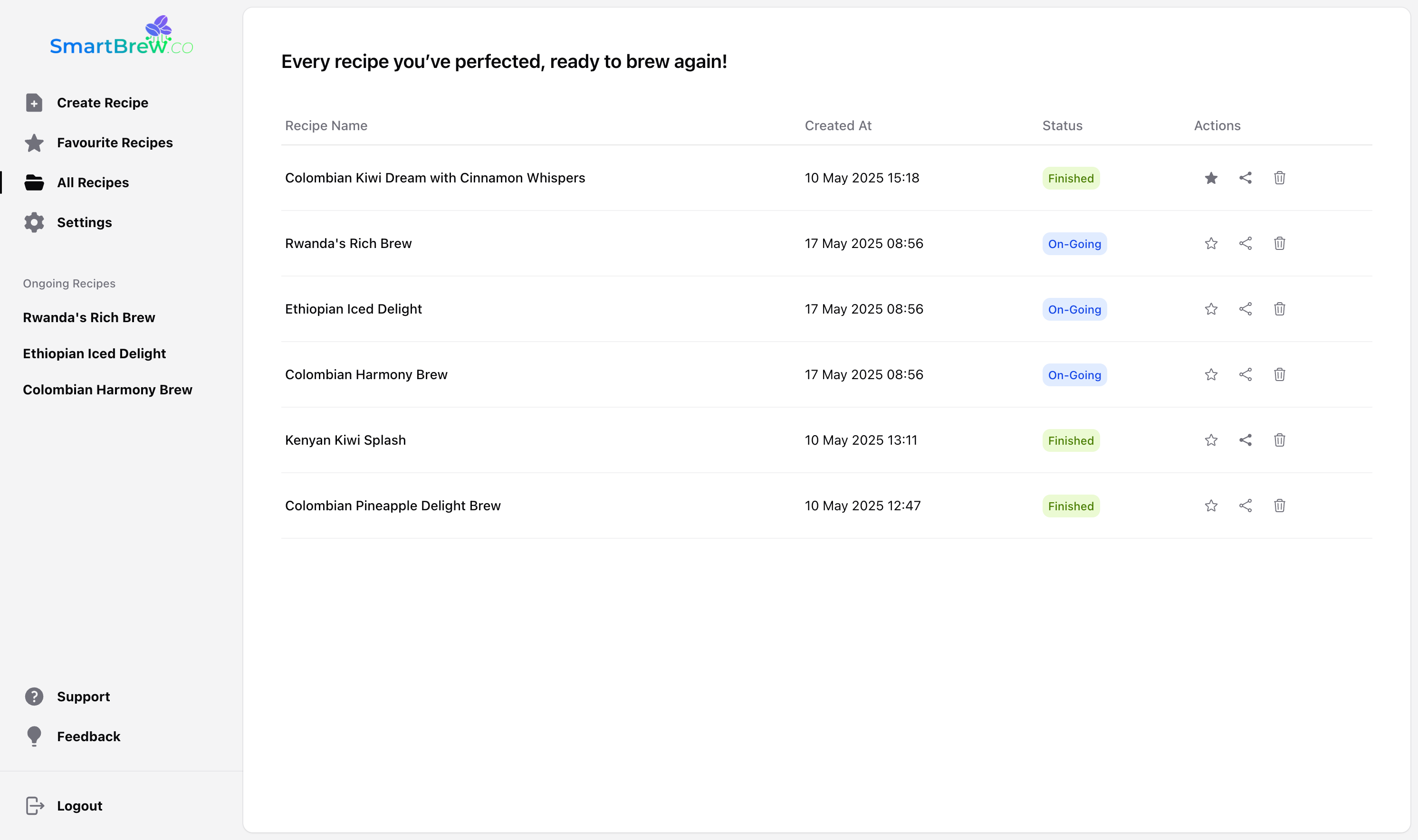Screen dimensions: 1418x840
Task: Star the Rwanda's Rich Brew recipe
Action: [x=1211, y=244]
